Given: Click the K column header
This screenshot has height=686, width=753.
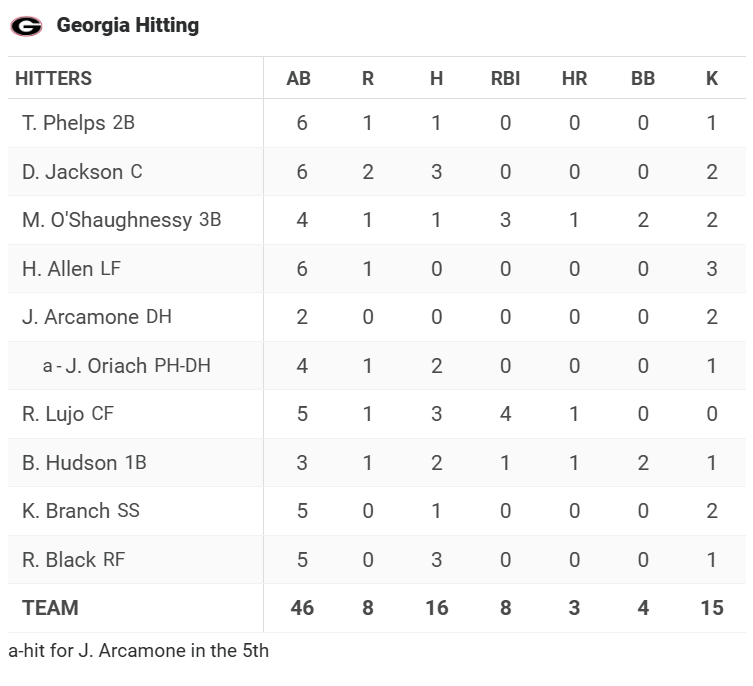Looking at the screenshot, I should coord(712,78).
